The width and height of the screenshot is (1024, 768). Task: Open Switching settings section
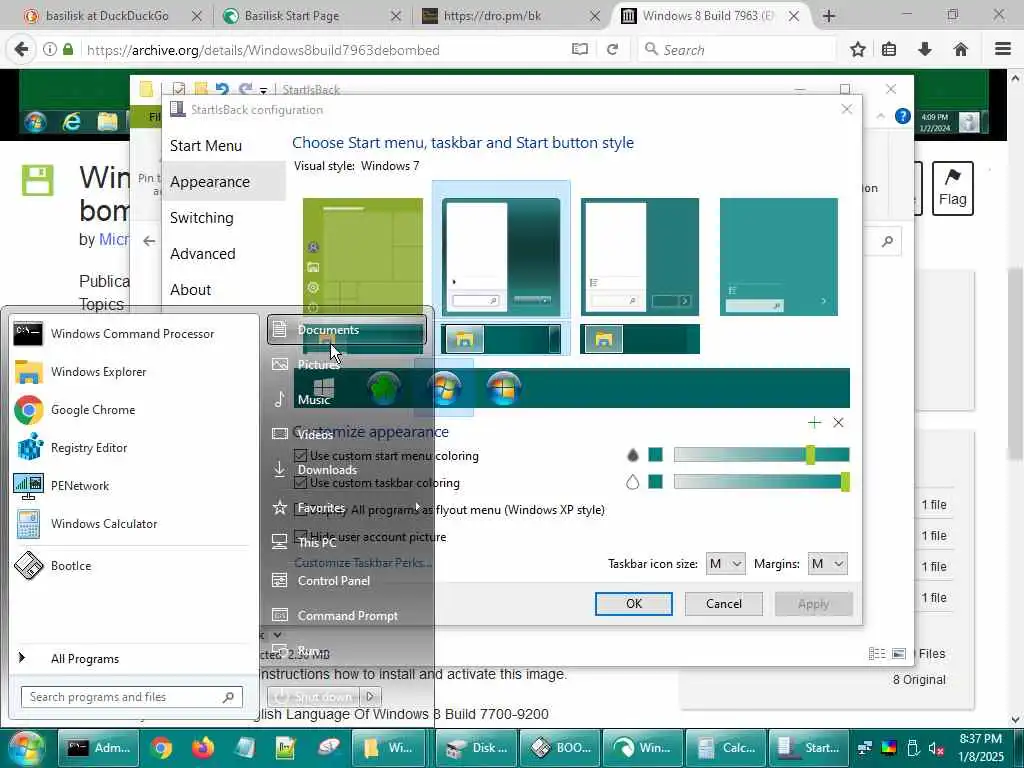201,217
